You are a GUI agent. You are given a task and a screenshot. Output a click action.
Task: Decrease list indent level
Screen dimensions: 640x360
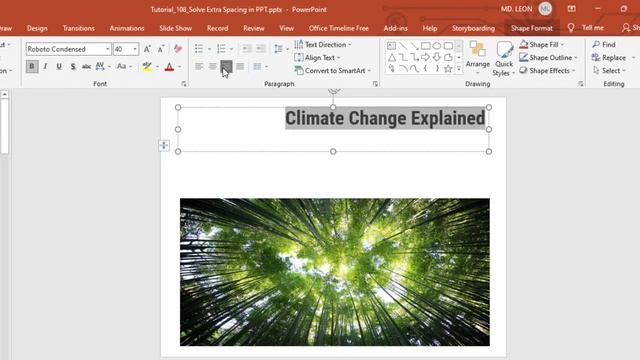[247, 49]
